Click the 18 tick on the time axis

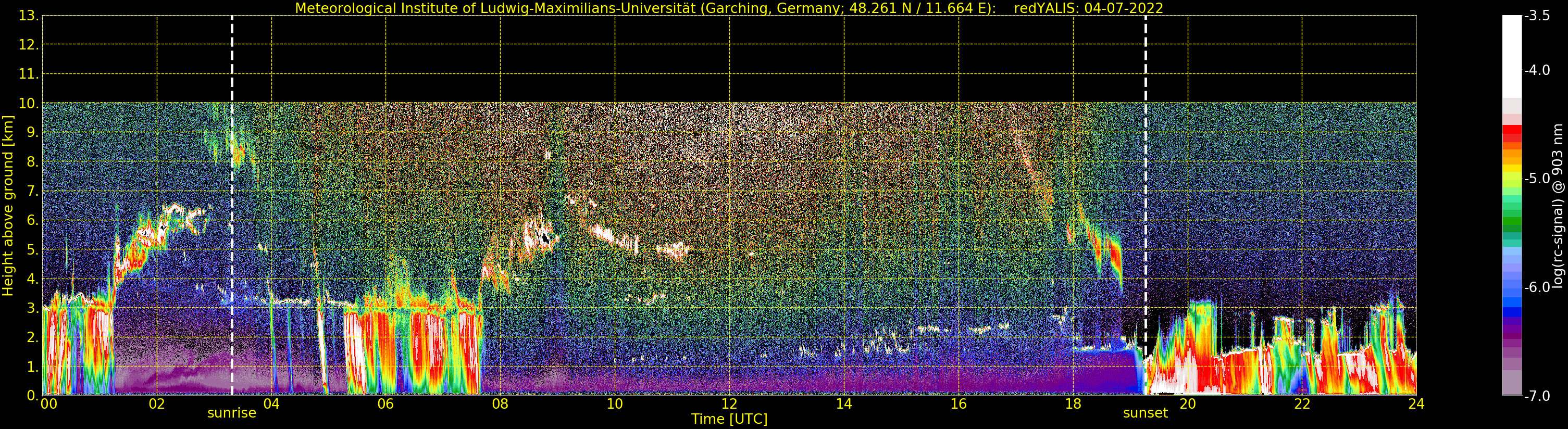coord(1073,404)
